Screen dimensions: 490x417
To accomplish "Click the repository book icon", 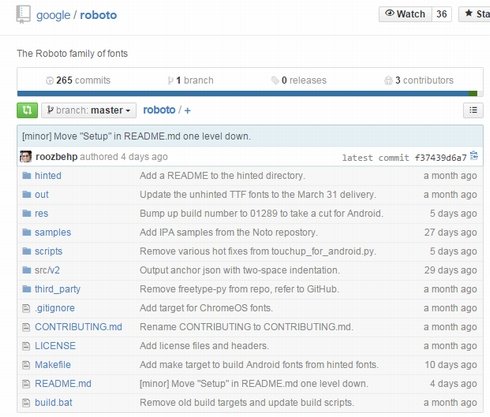I will [x=23, y=15].
